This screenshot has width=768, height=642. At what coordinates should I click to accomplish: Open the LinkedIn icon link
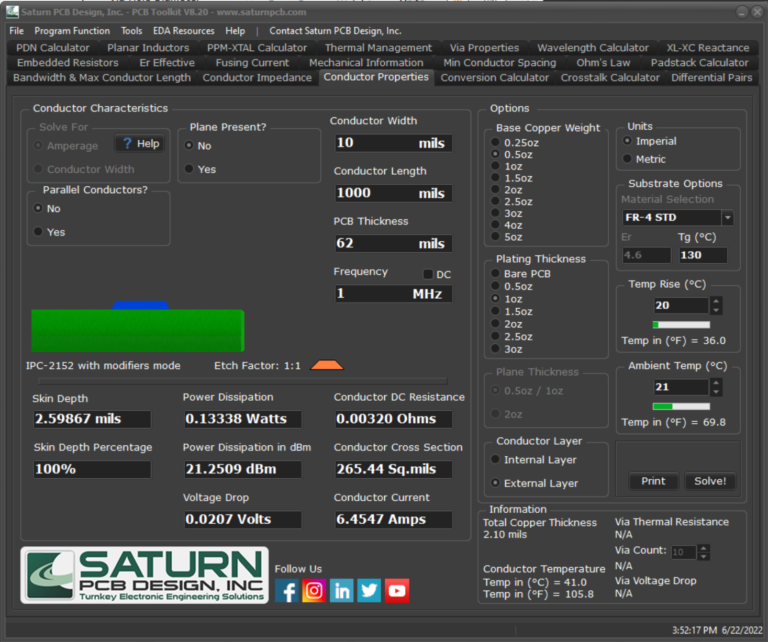[x=342, y=591]
